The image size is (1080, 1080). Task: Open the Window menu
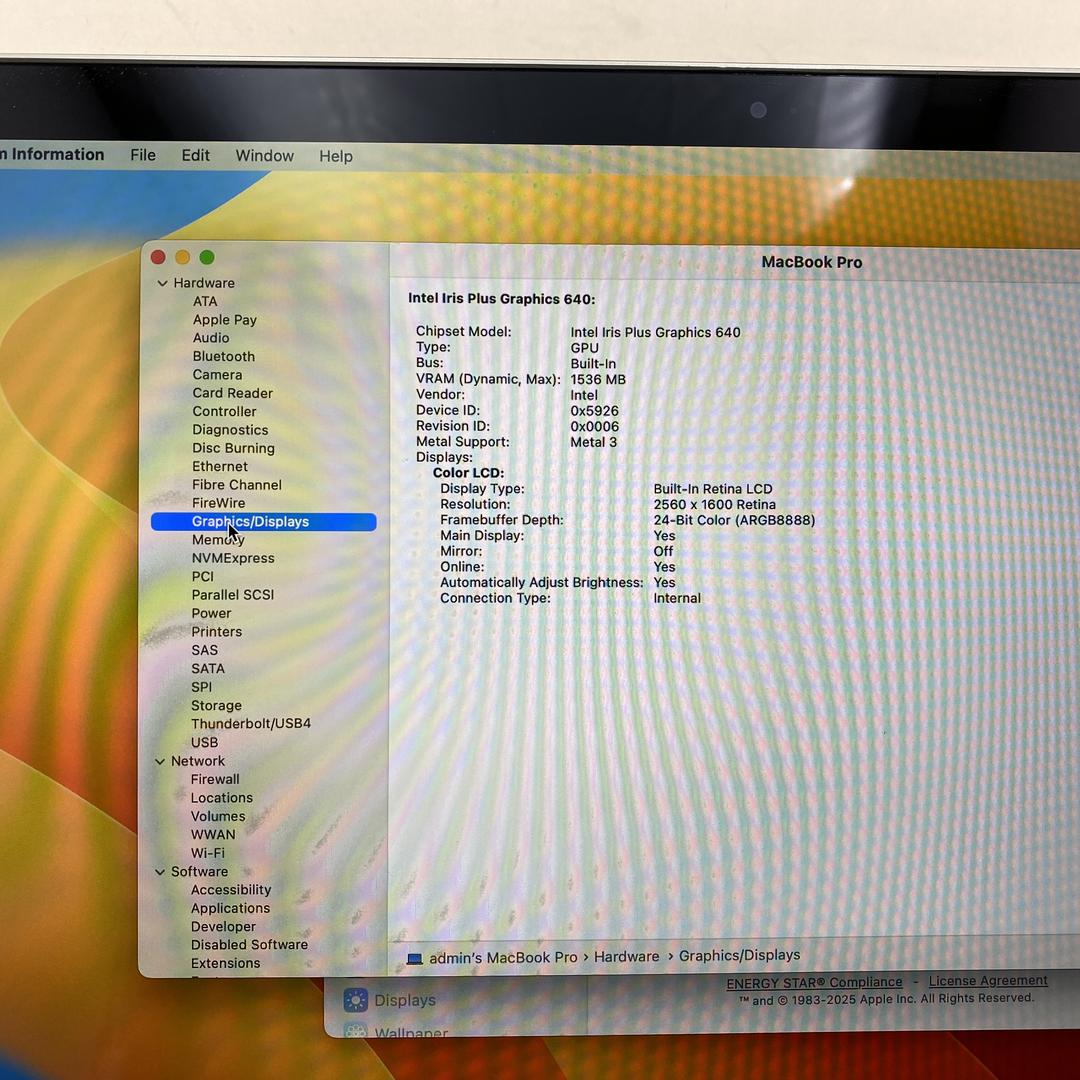(264, 156)
